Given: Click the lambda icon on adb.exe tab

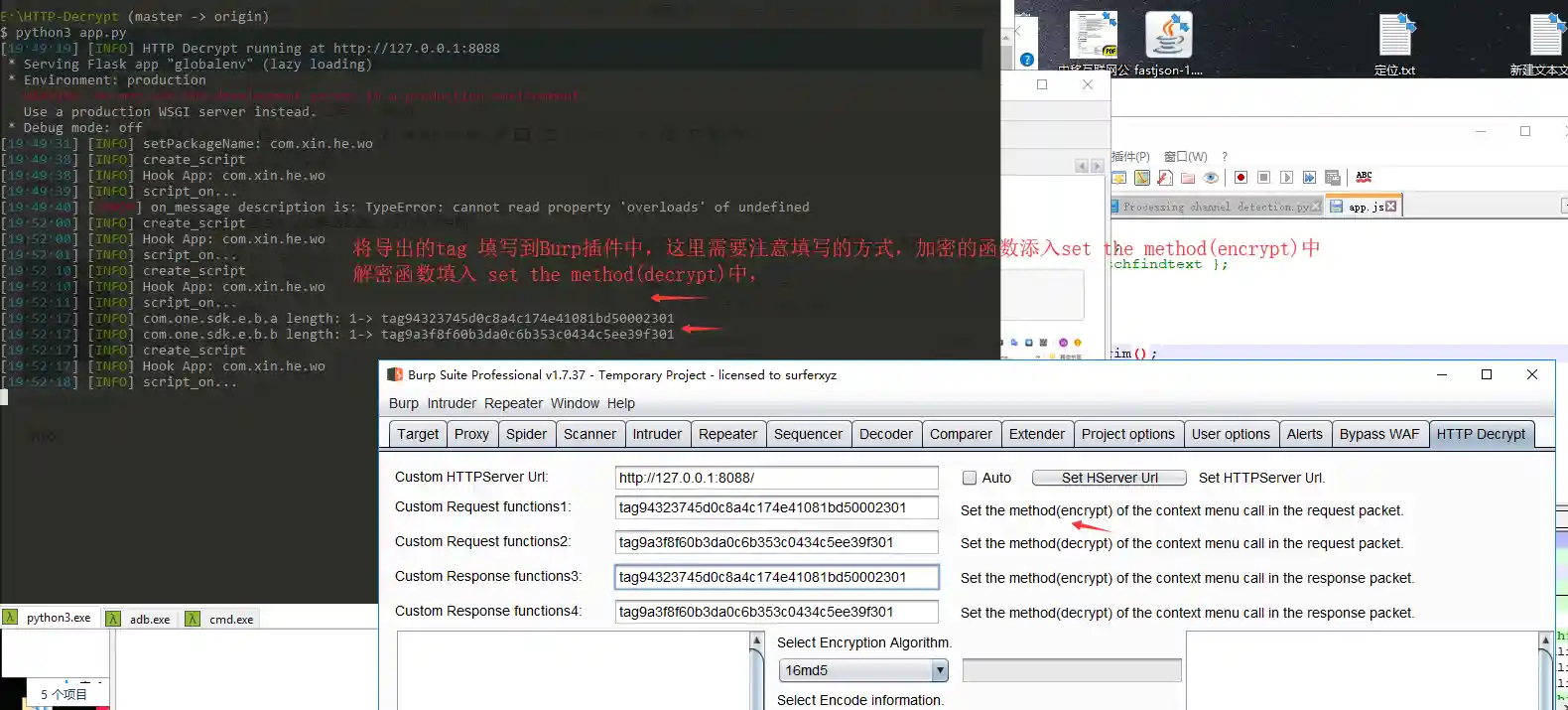Looking at the screenshot, I should pos(113,619).
